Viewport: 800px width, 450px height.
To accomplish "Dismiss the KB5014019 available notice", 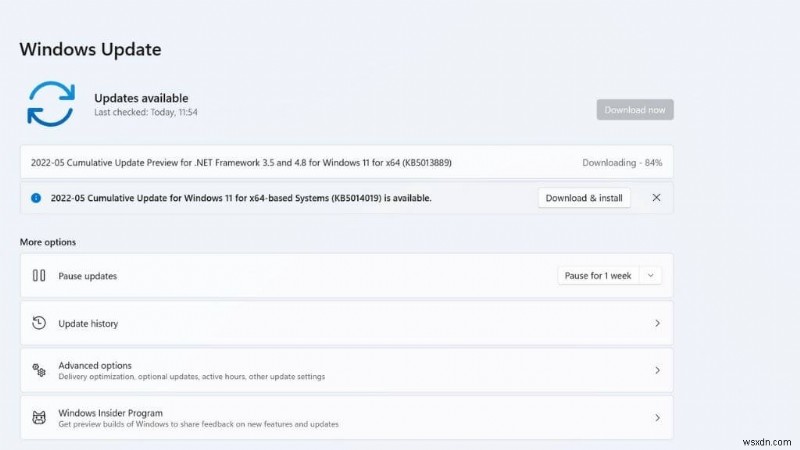I will (x=656, y=197).
